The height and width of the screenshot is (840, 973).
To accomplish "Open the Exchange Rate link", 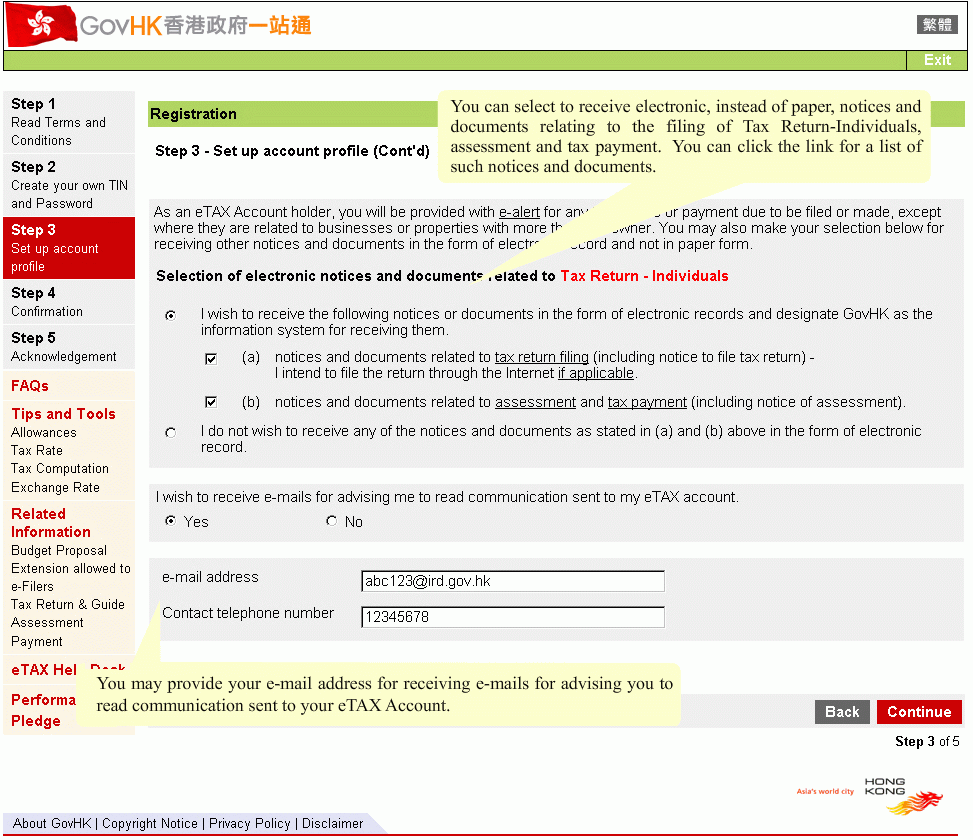I will pos(55,487).
